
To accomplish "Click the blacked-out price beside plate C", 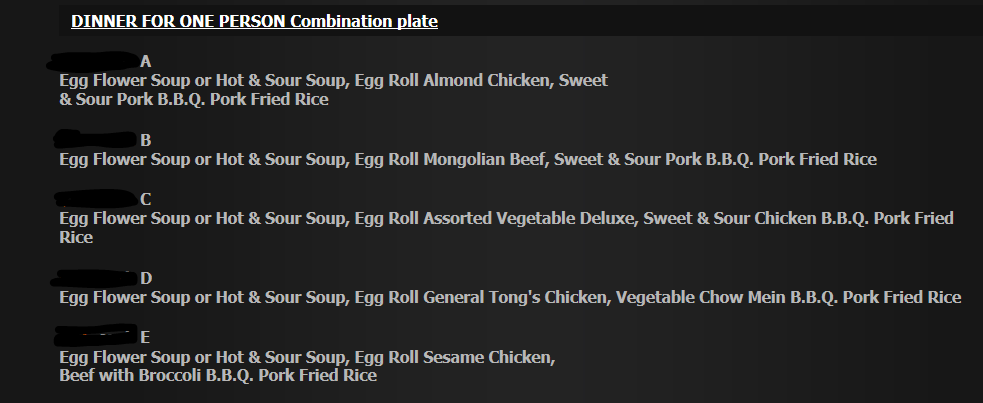I will [x=95, y=198].
